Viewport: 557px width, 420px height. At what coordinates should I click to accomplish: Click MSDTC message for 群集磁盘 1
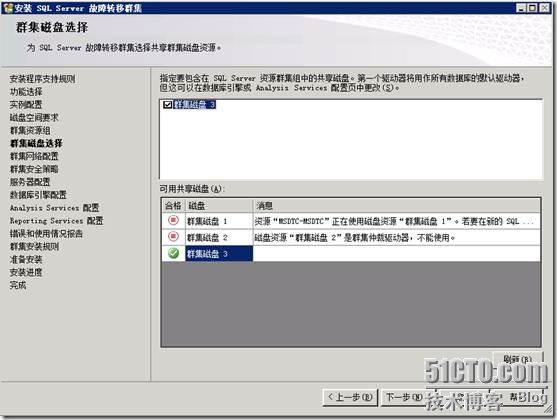click(397, 221)
